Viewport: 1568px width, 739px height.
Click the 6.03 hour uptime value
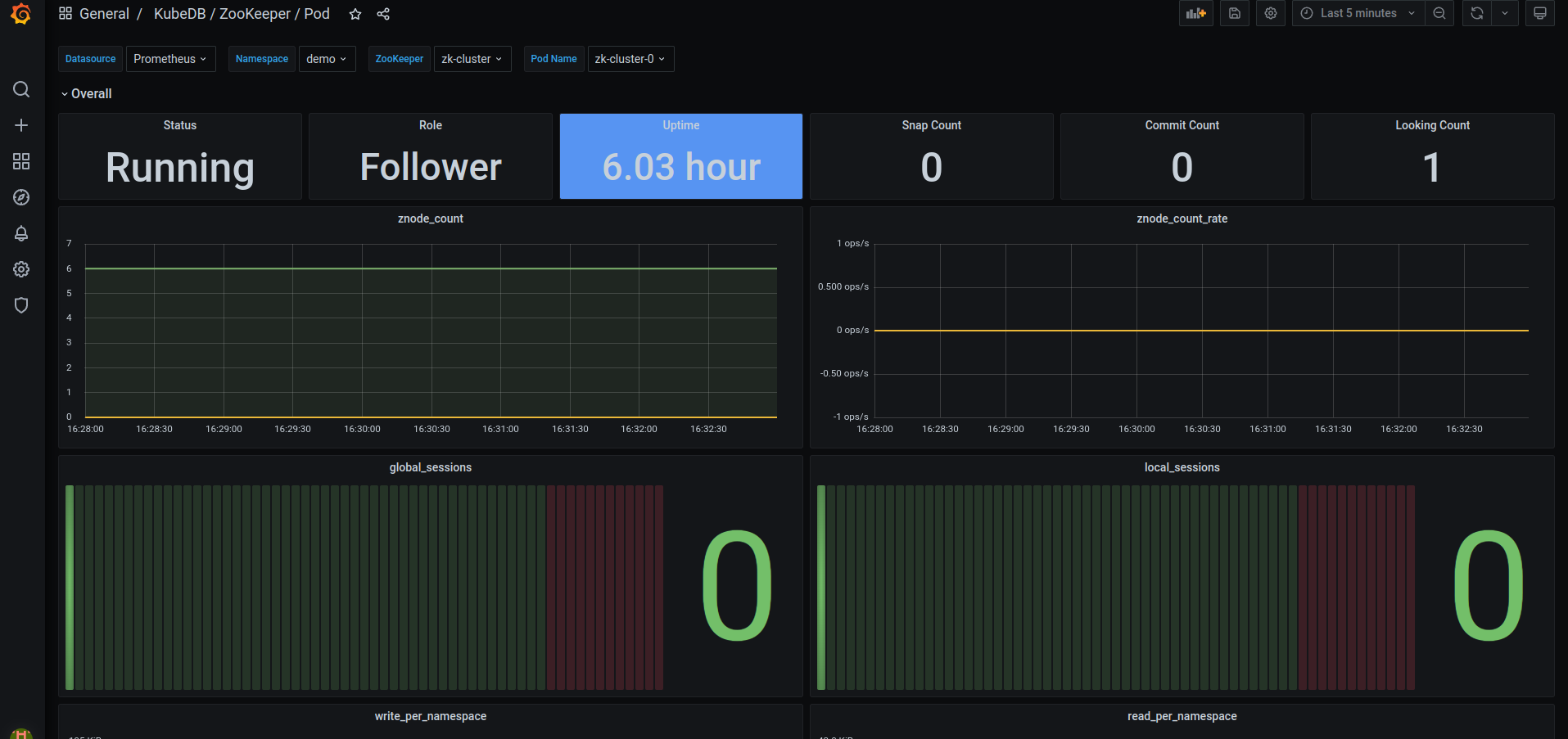coord(681,167)
